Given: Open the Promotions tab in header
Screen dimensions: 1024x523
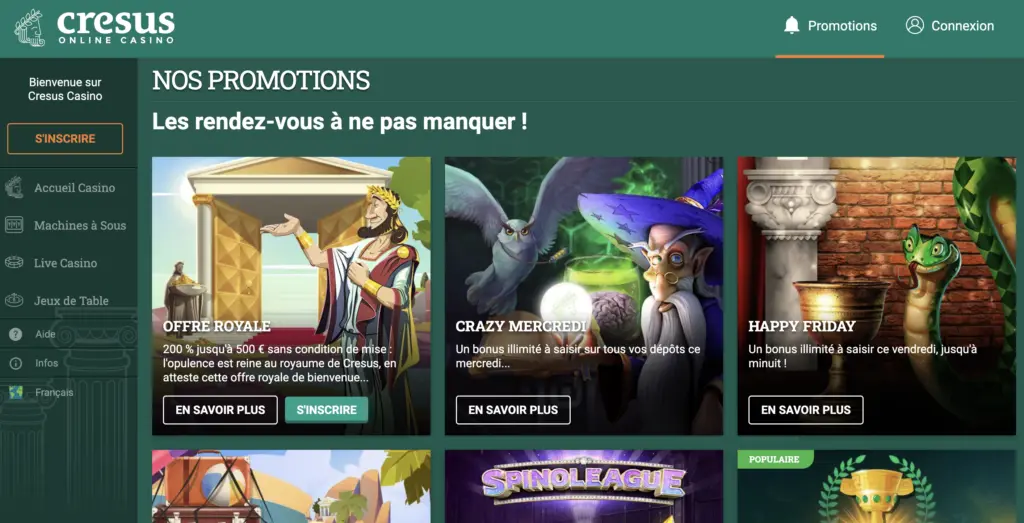Looking at the screenshot, I should pos(830,26).
